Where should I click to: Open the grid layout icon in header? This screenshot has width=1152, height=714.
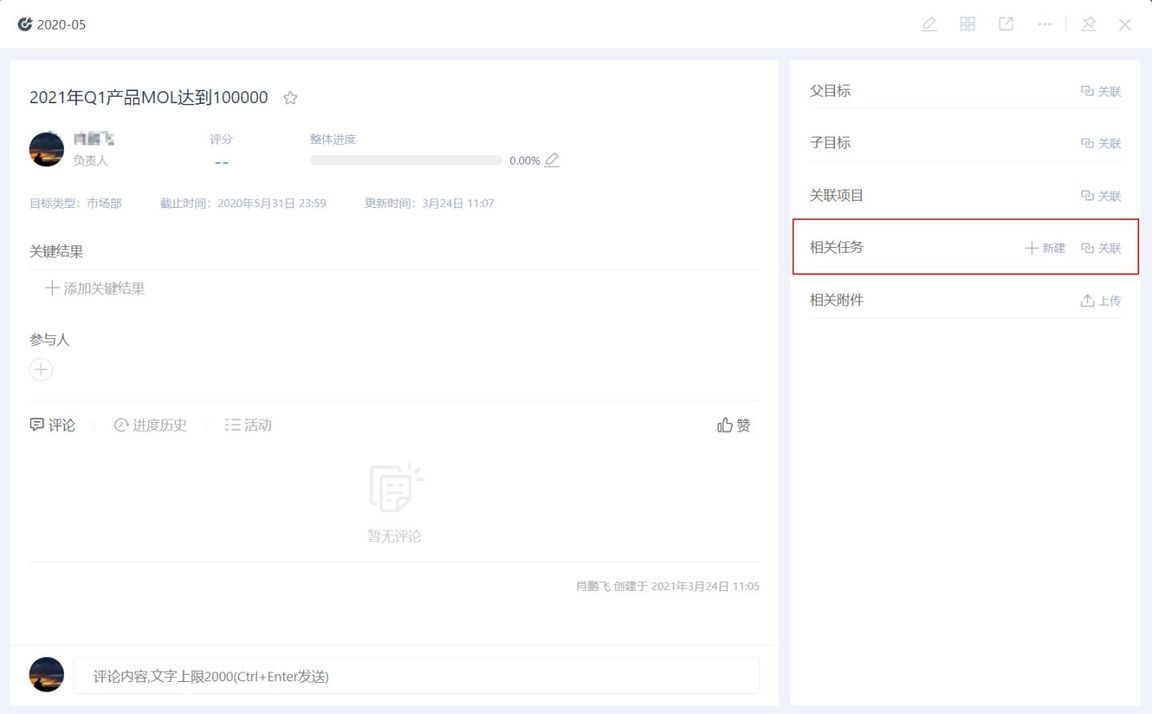tap(968, 24)
